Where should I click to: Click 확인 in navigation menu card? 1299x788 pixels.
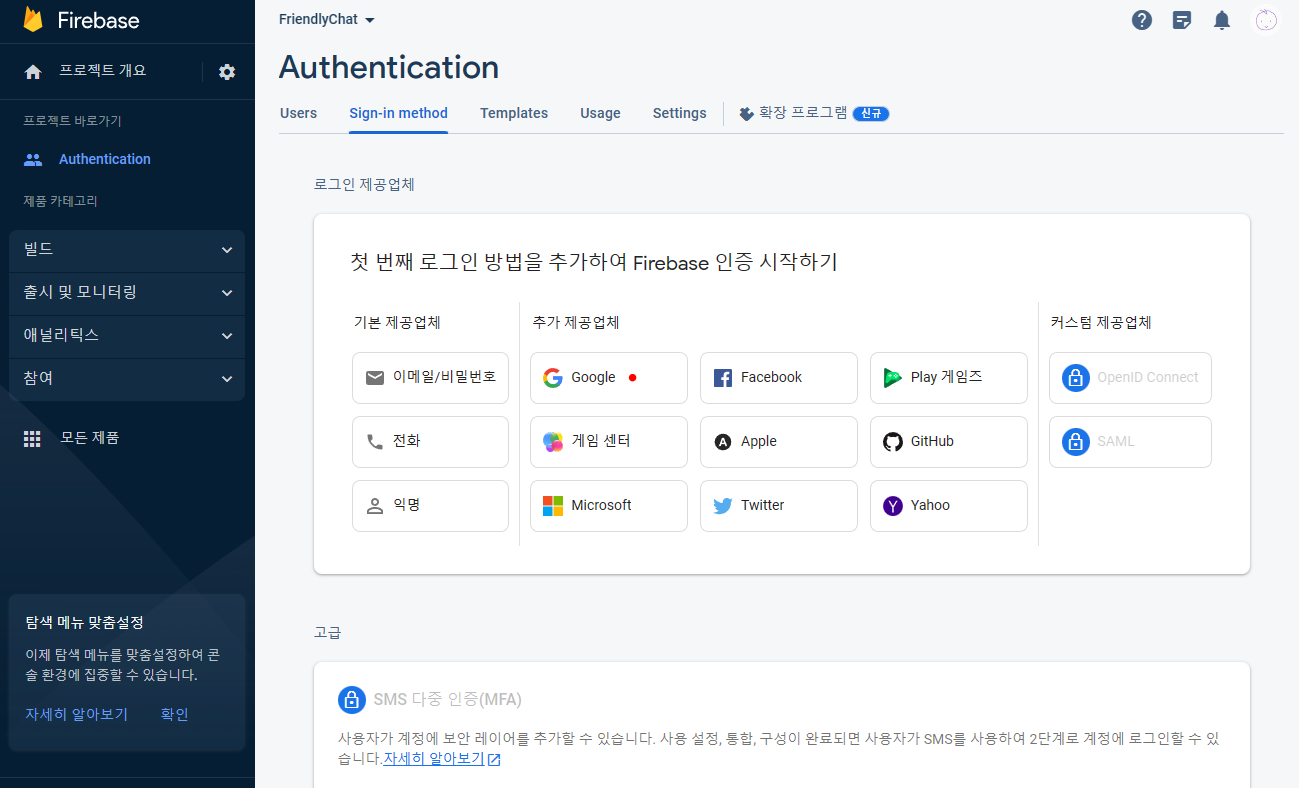click(x=174, y=714)
